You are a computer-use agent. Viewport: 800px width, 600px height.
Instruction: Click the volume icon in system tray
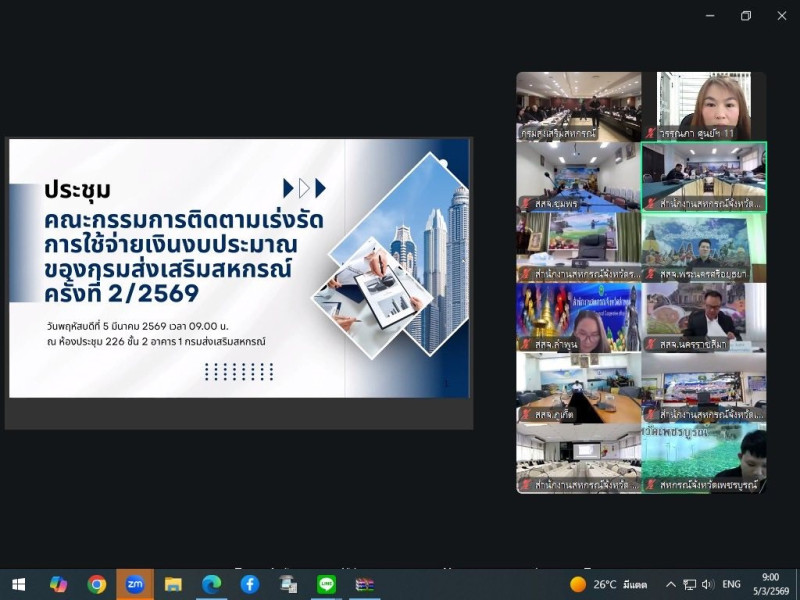pyautogui.click(x=708, y=584)
